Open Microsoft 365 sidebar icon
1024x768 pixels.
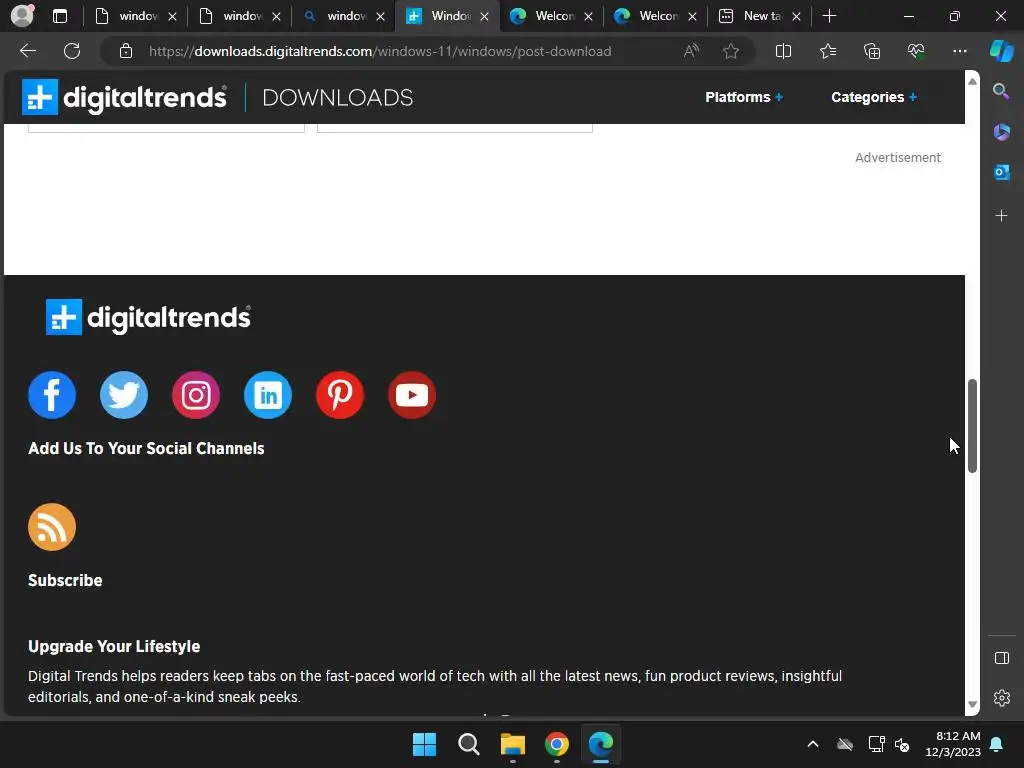click(1001, 132)
